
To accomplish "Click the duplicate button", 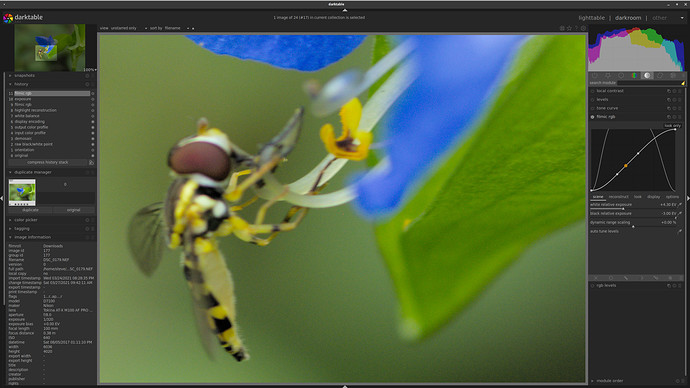I will (30, 210).
